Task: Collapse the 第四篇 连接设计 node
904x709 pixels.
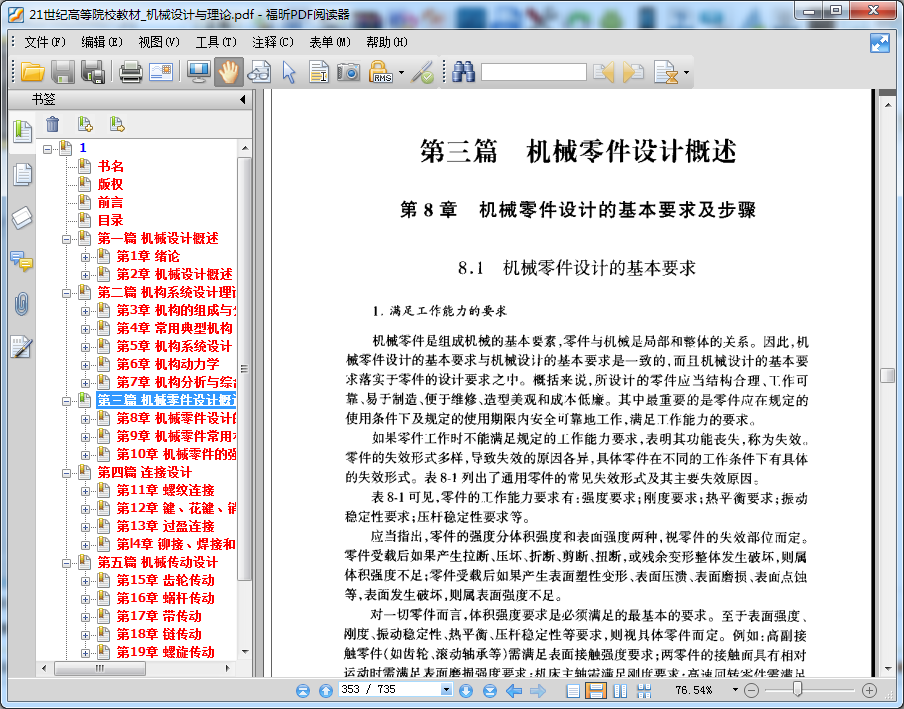Action: coord(67,473)
